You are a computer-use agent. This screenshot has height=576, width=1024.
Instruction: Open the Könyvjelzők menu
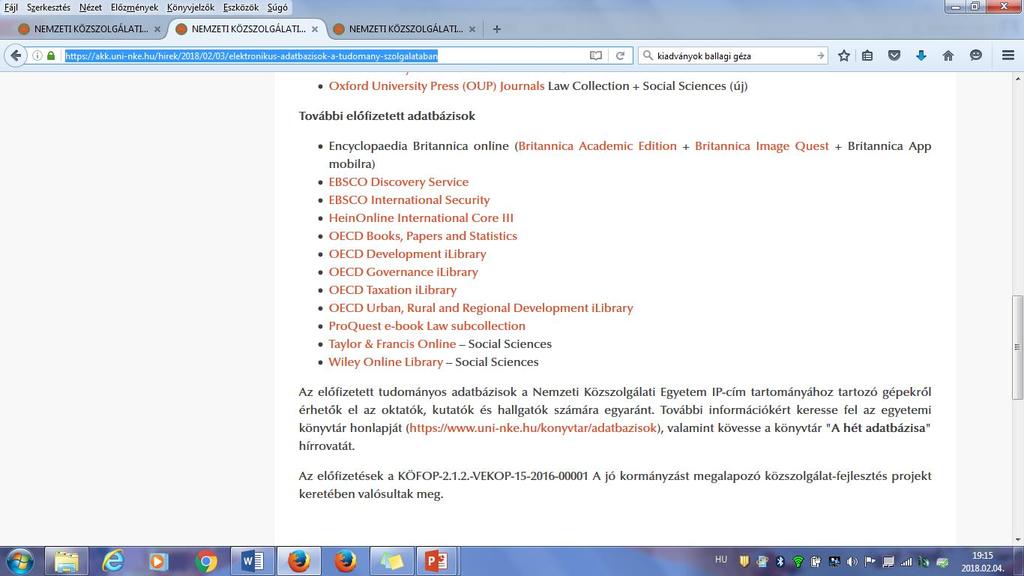[191, 7]
